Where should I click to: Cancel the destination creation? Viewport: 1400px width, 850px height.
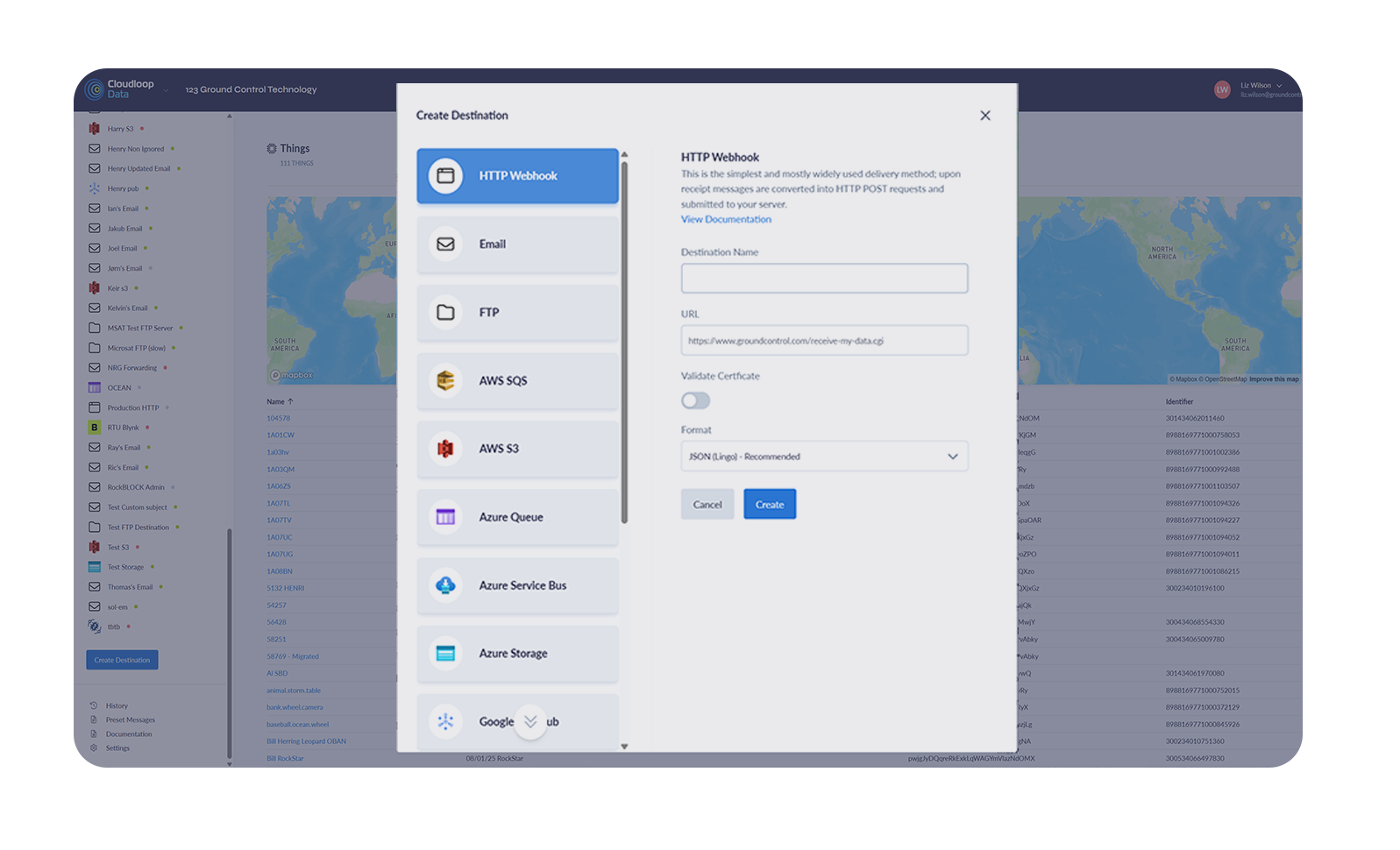pos(707,504)
